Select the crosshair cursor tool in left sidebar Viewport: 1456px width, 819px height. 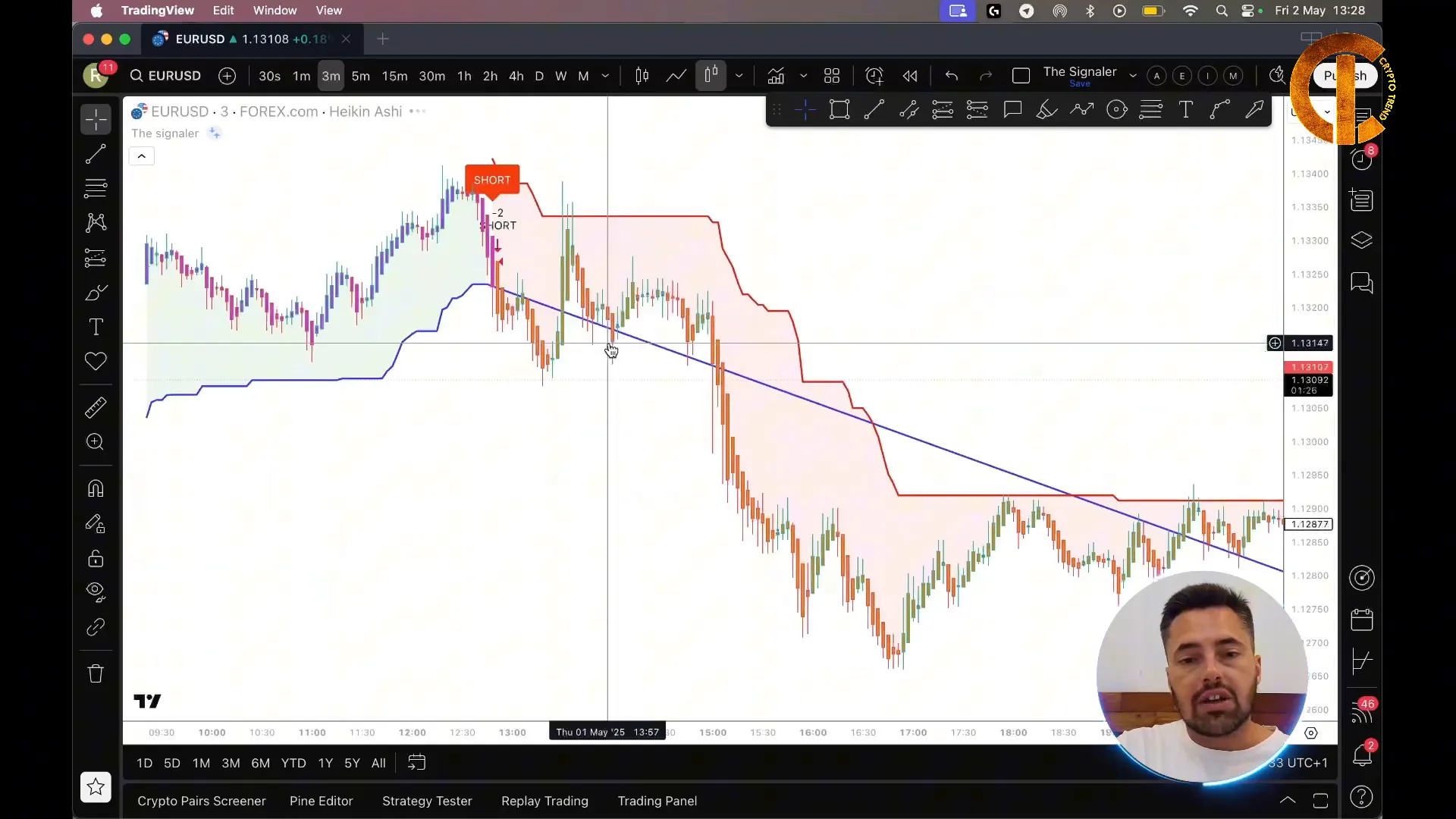click(x=96, y=119)
